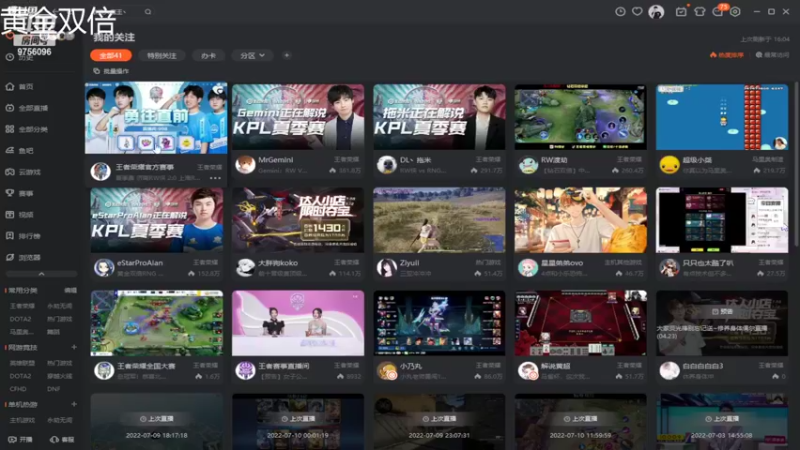Add category to 网游竞技 with plus
The height and width of the screenshot is (450, 800).
click(x=74, y=347)
